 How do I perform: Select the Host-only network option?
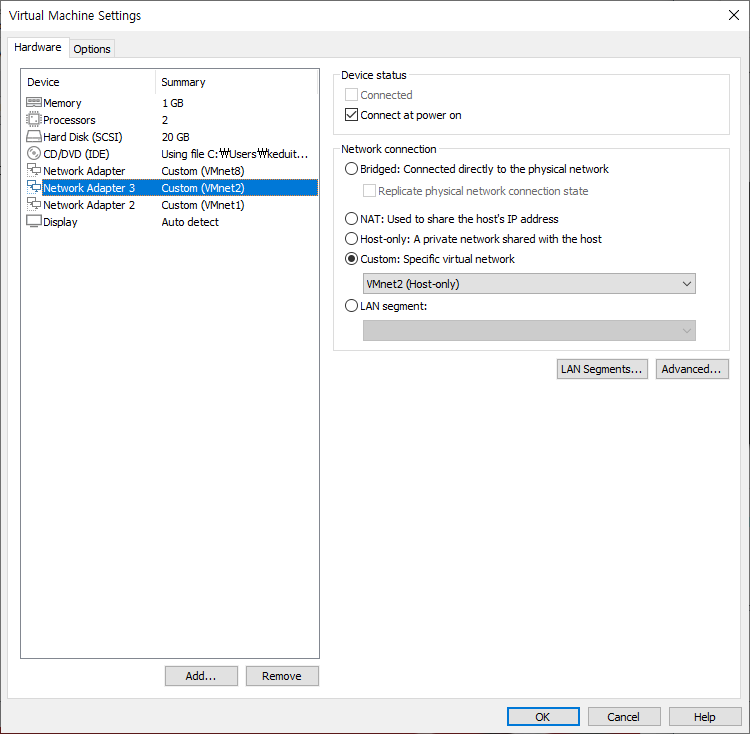click(351, 239)
